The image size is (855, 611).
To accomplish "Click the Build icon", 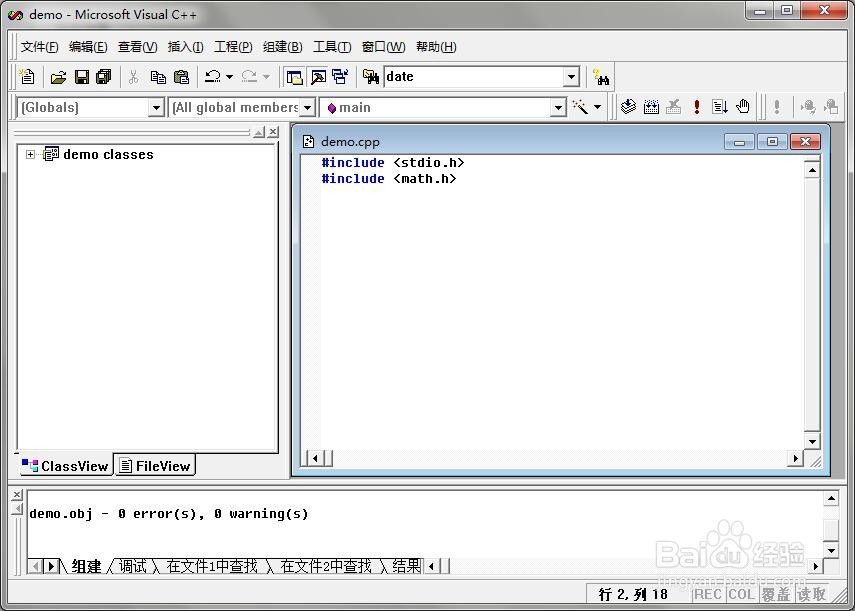I will [651, 107].
